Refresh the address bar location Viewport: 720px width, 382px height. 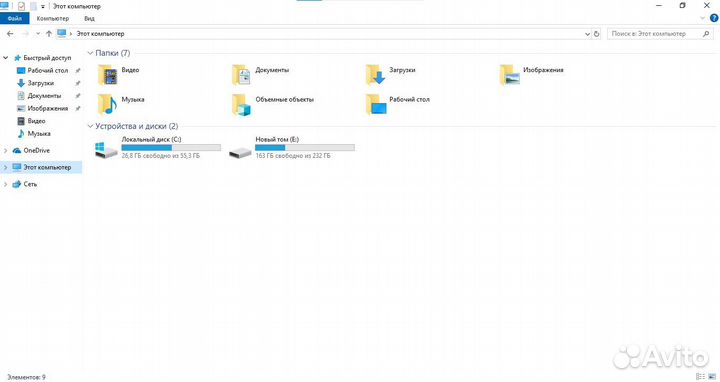pyautogui.click(x=596, y=34)
